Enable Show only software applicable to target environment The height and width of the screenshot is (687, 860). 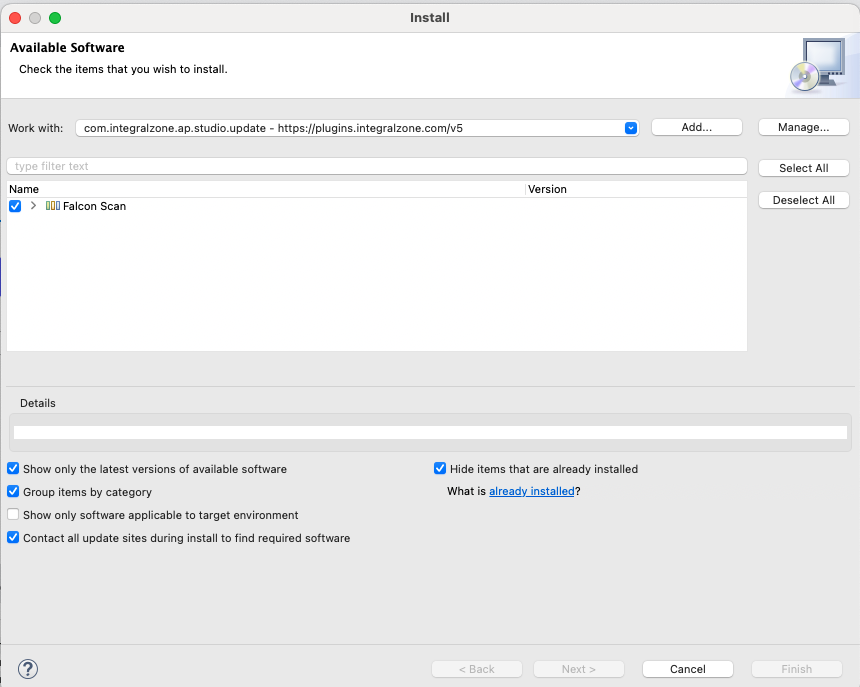pyautogui.click(x=13, y=514)
